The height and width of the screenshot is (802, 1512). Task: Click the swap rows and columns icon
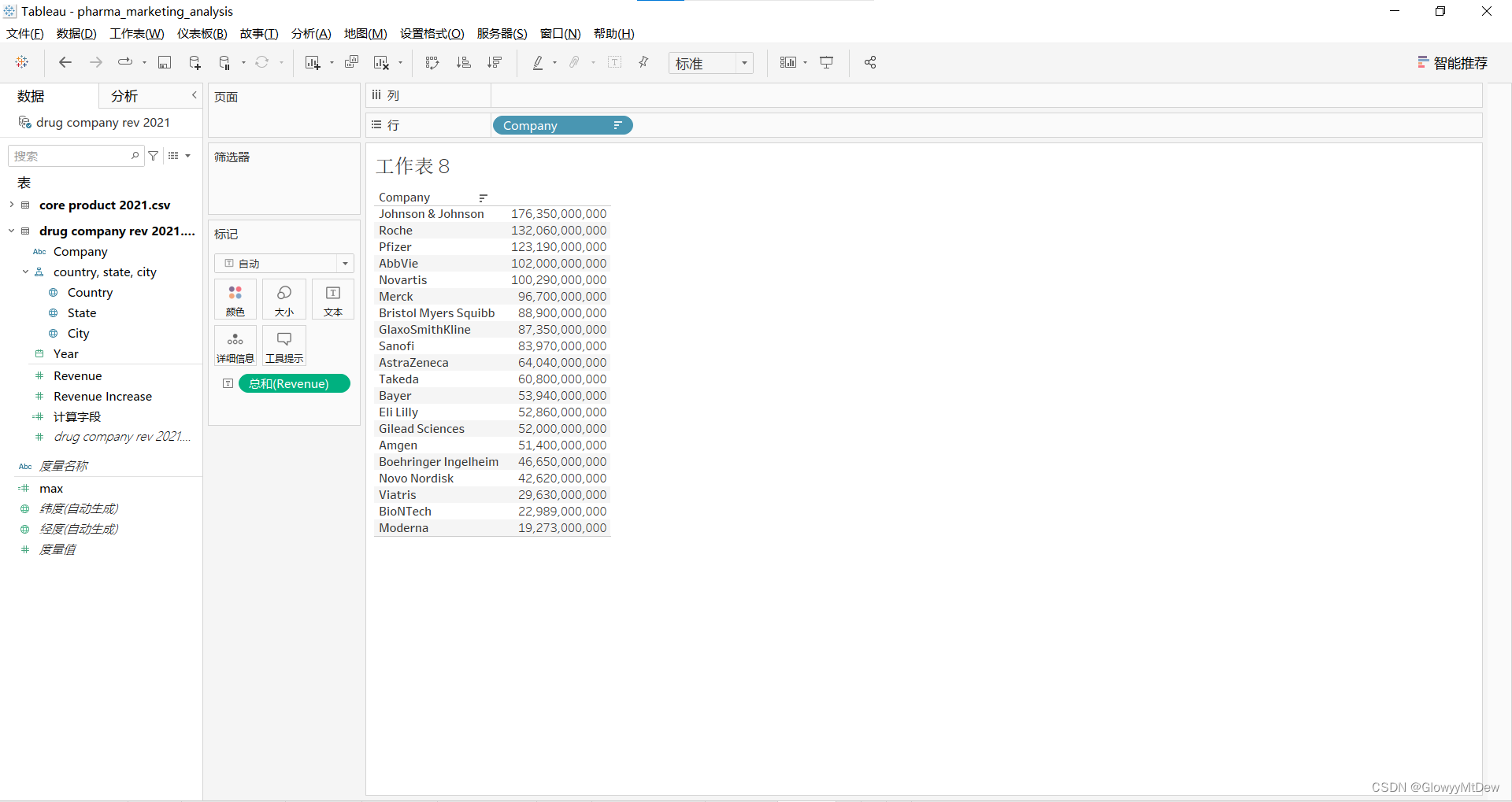click(432, 62)
